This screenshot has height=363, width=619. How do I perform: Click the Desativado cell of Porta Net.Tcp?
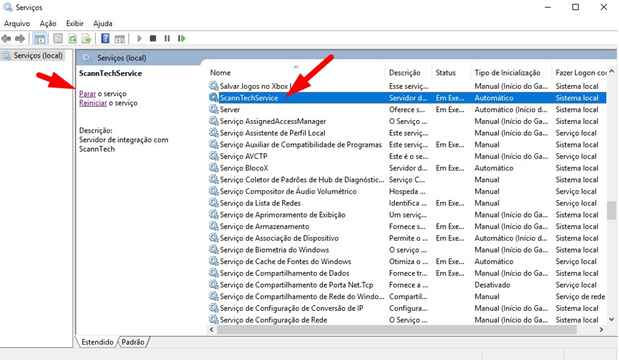[492, 285]
